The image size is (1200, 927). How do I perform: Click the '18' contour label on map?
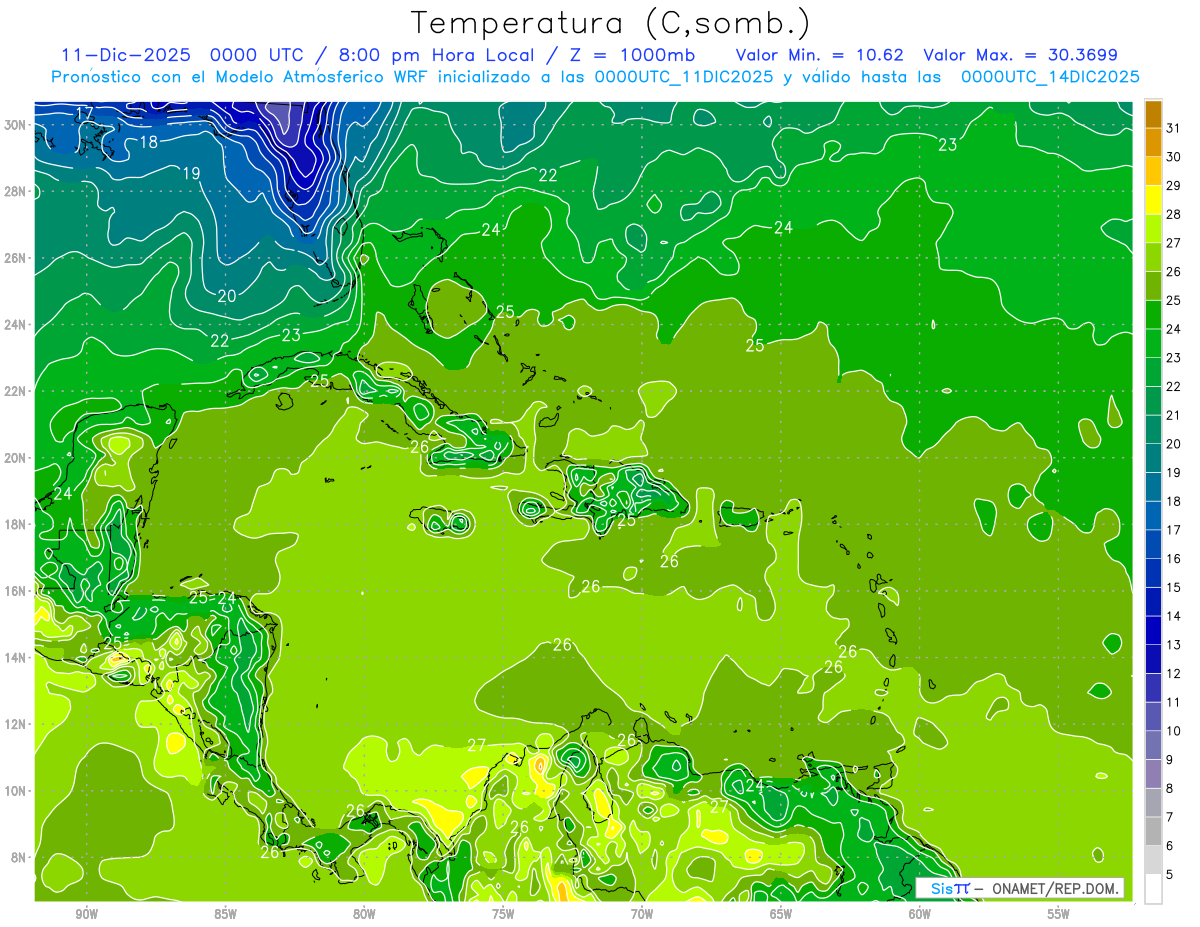point(148,142)
